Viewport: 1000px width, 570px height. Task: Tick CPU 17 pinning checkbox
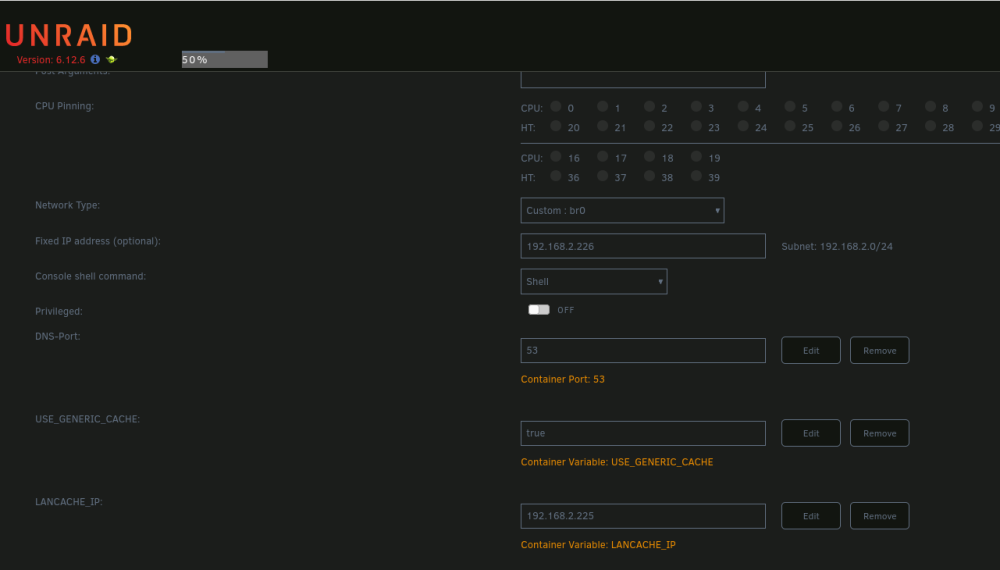603,156
